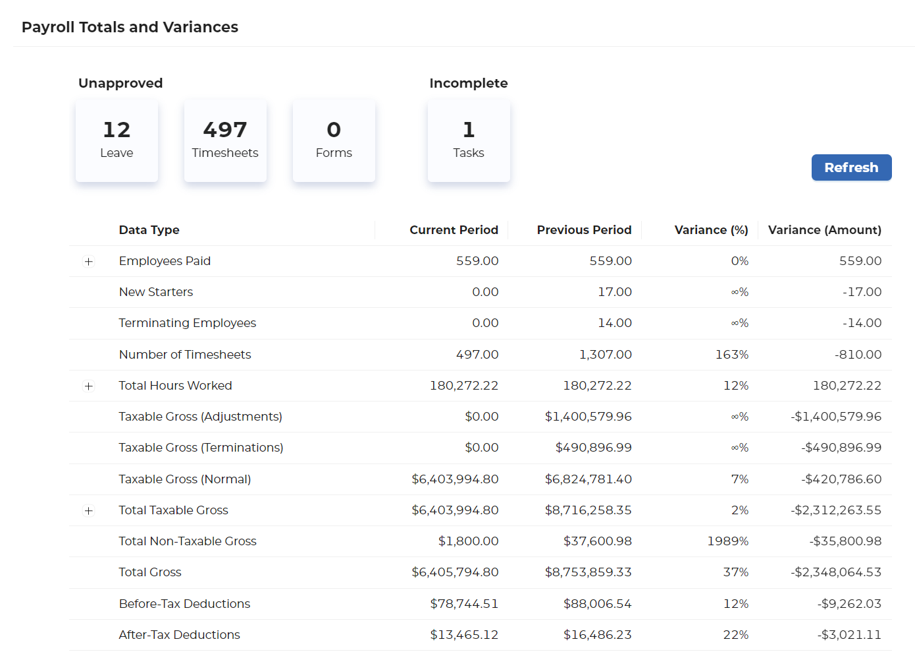Open the incomplete Tasks card
Screen dimensions: 915x658
pos(468,140)
